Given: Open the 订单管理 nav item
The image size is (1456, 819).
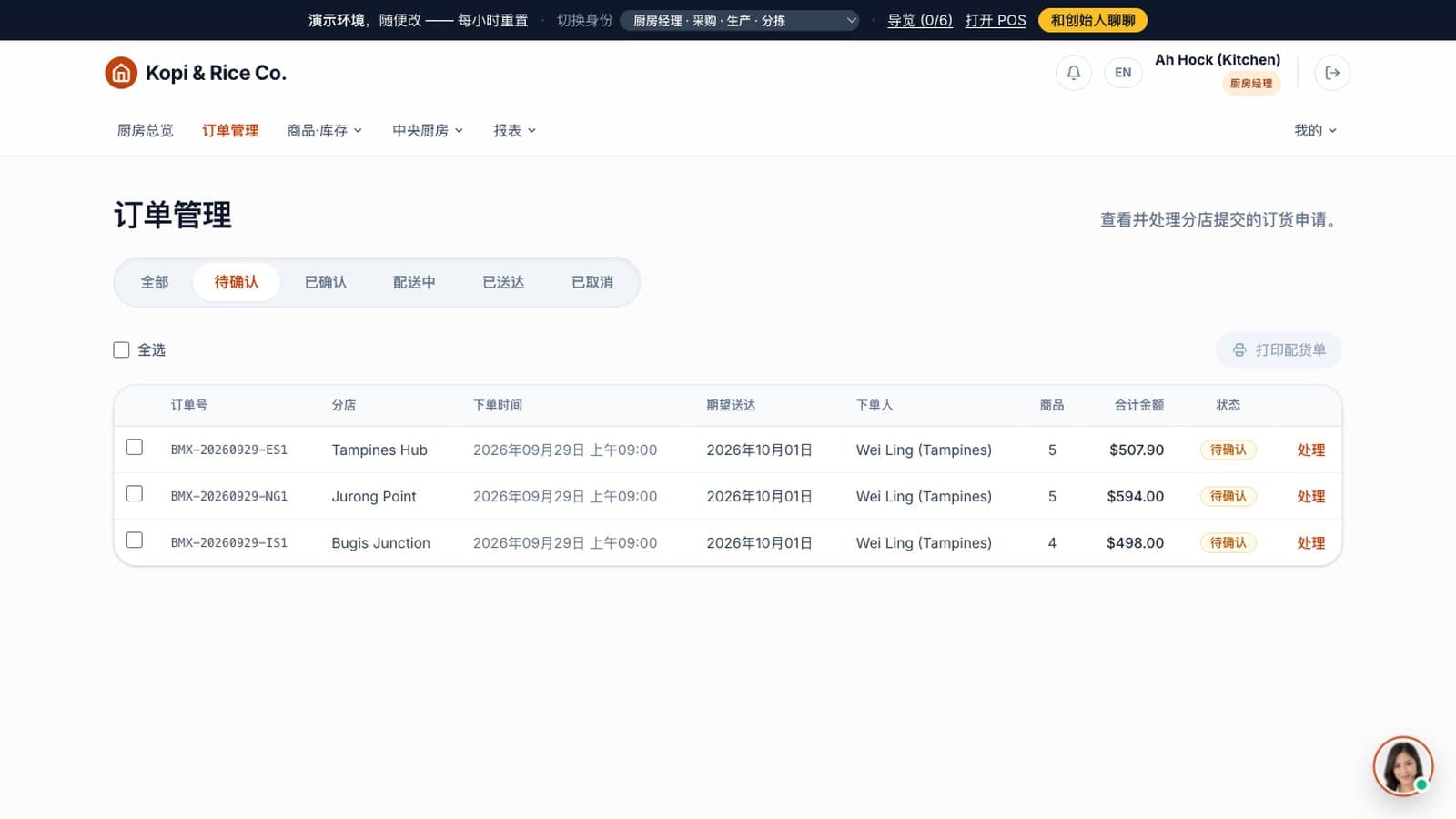Looking at the screenshot, I should tap(230, 130).
